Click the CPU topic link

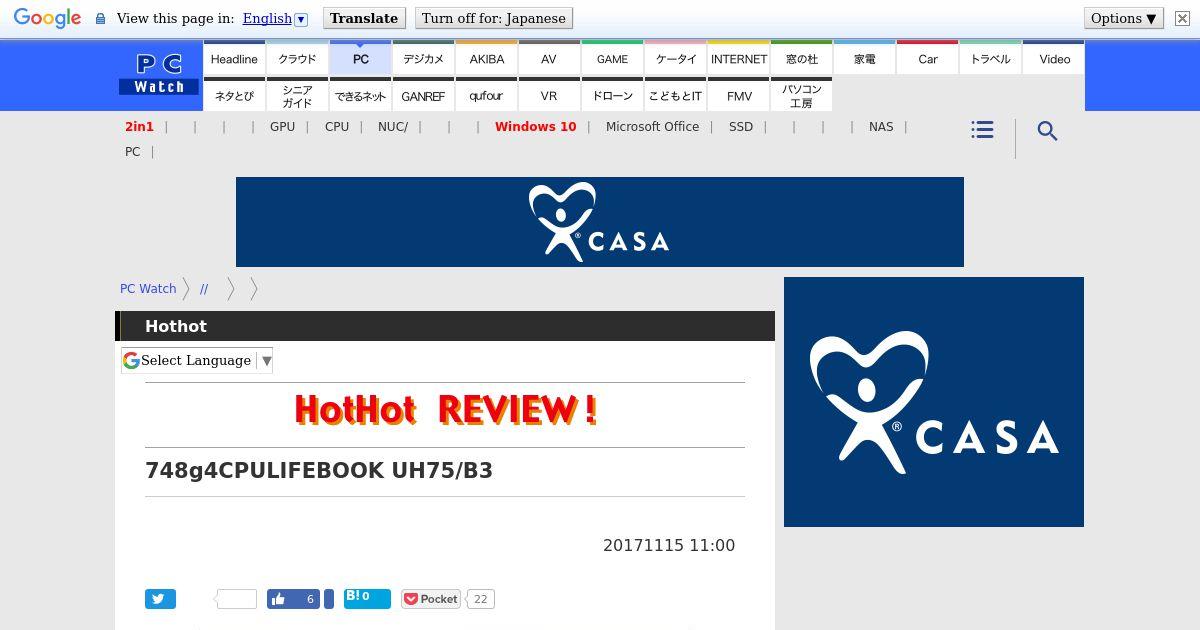click(337, 126)
